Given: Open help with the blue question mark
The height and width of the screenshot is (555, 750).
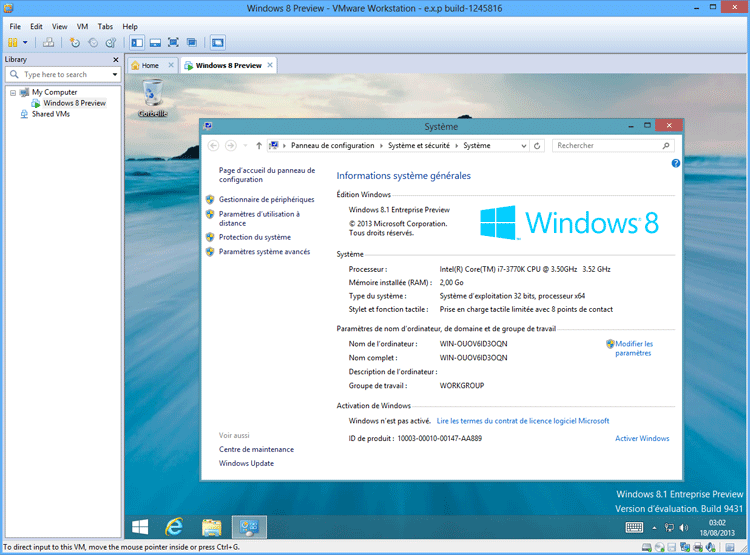Looking at the screenshot, I should click(x=675, y=163).
